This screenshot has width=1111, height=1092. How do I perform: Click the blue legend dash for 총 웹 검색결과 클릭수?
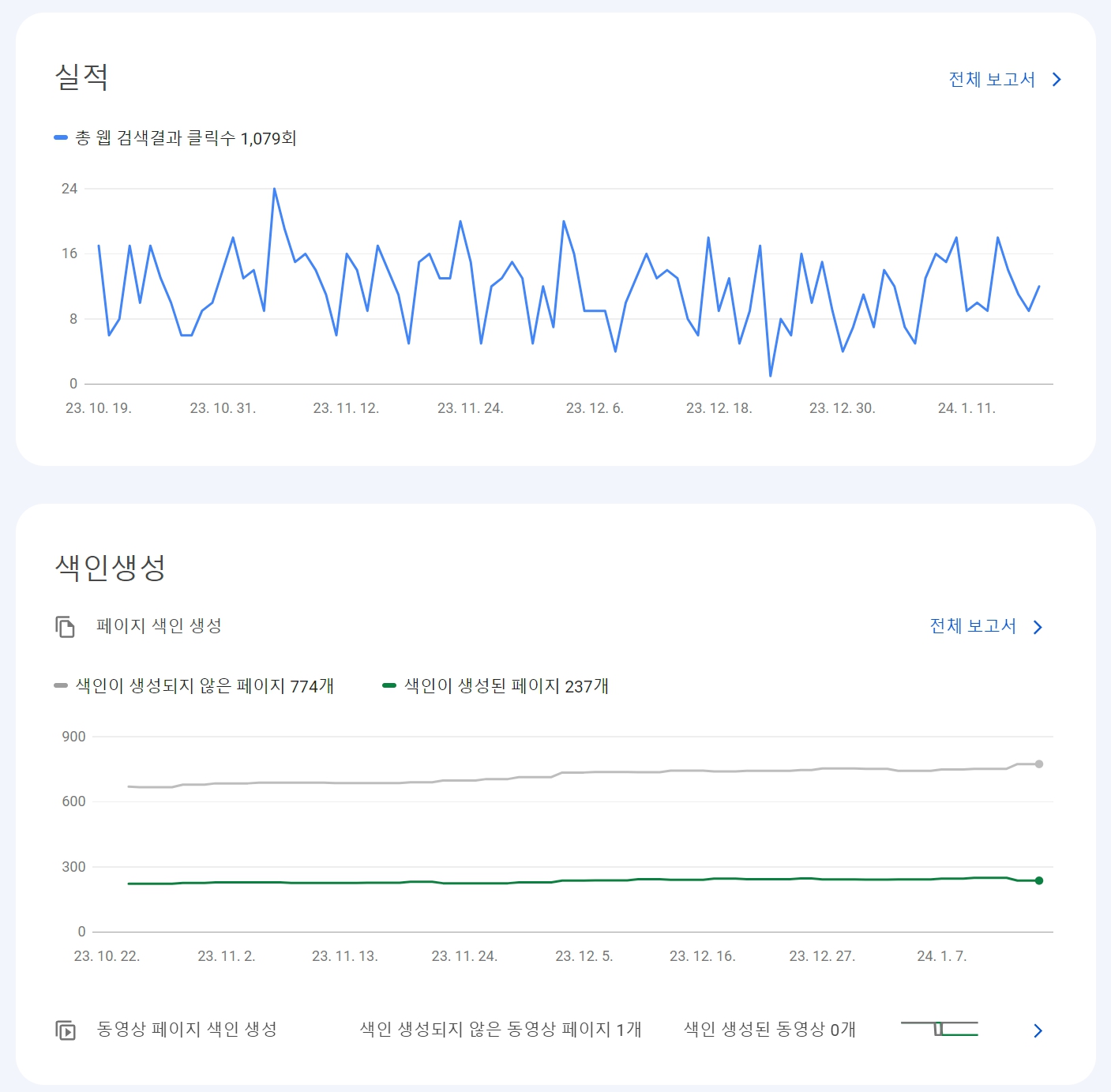click(x=59, y=137)
